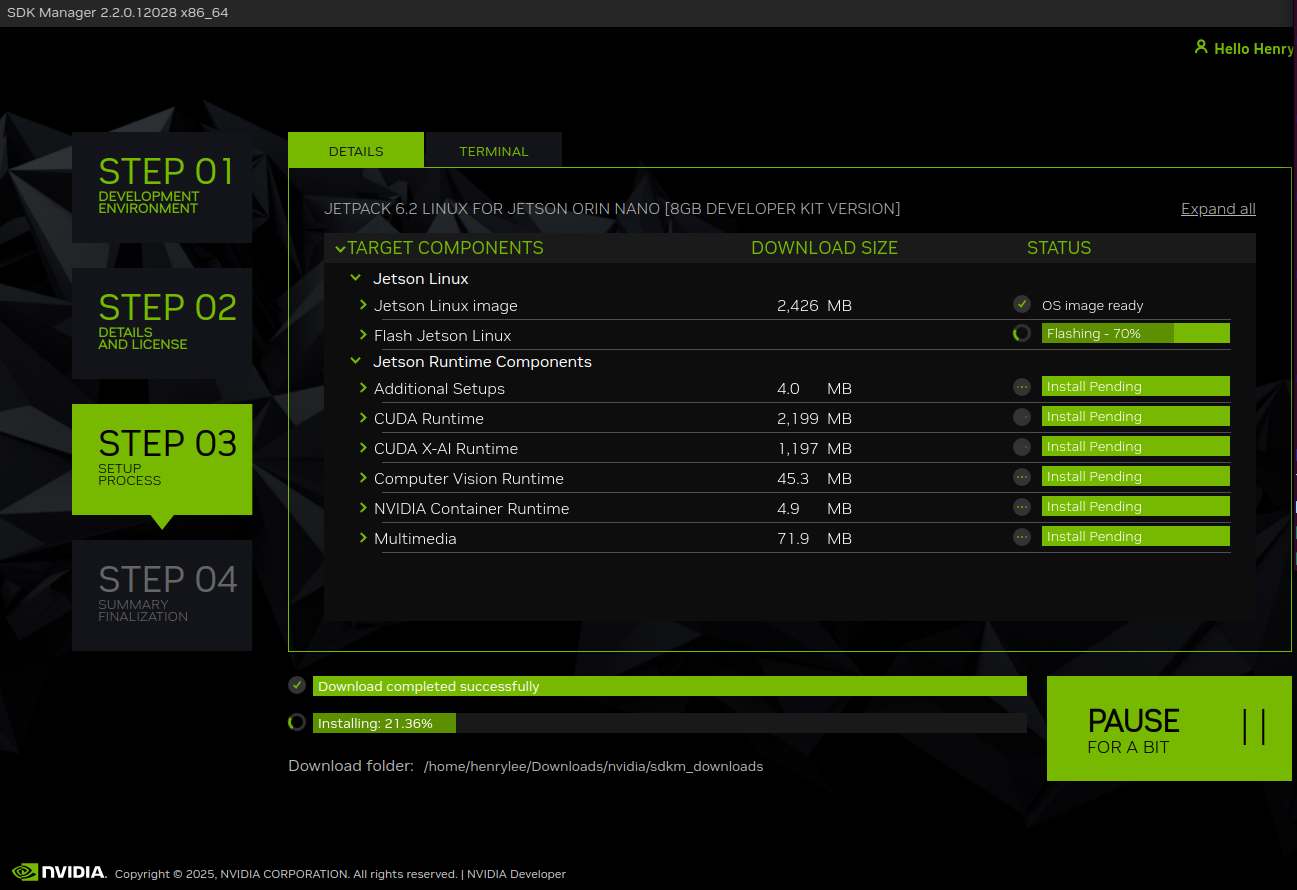Click the pending status icon for NVIDIA Container Runtime
Image resolution: width=1297 pixels, height=890 pixels.
tap(1021, 507)
